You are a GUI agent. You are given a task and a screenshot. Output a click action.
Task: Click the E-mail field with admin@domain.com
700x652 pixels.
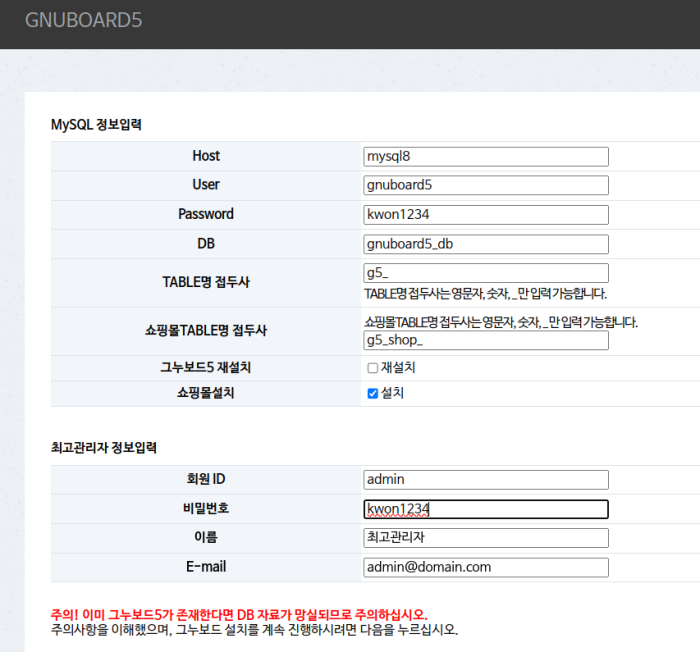[x=486, y=567]
